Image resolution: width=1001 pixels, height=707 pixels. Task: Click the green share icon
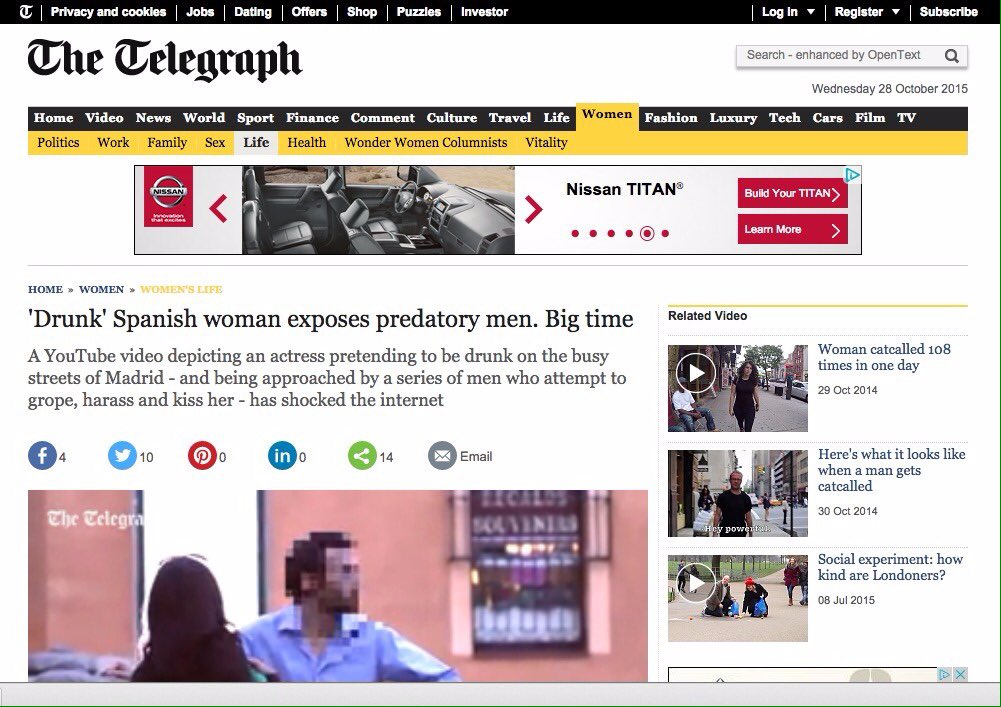(362, 456)
